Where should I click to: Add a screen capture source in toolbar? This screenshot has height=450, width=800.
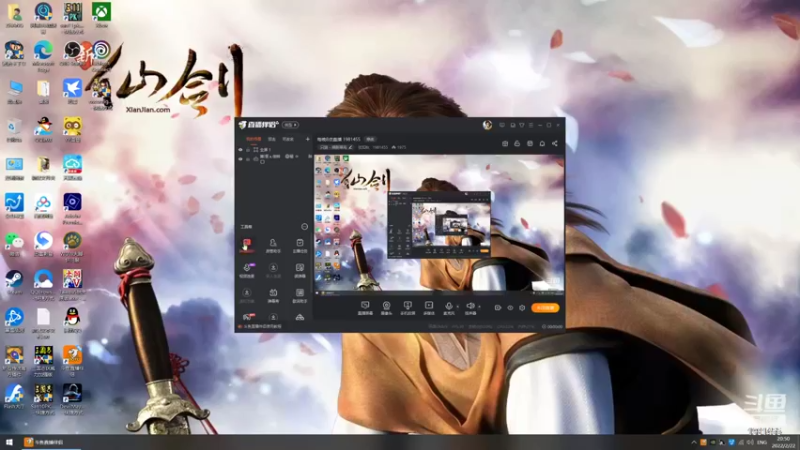(x=365, y=307)
